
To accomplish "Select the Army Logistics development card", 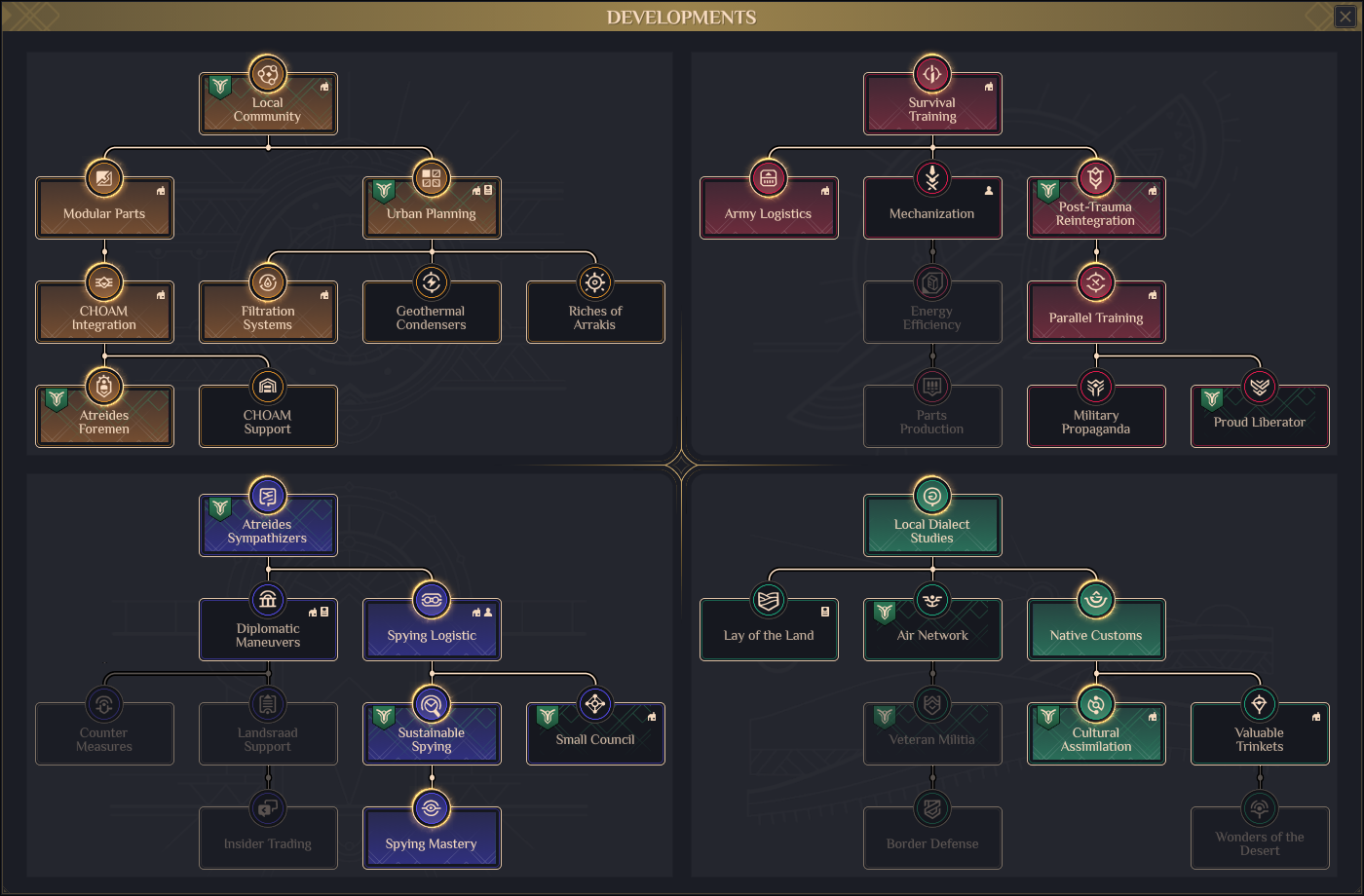I will click(x=769, y=207).
